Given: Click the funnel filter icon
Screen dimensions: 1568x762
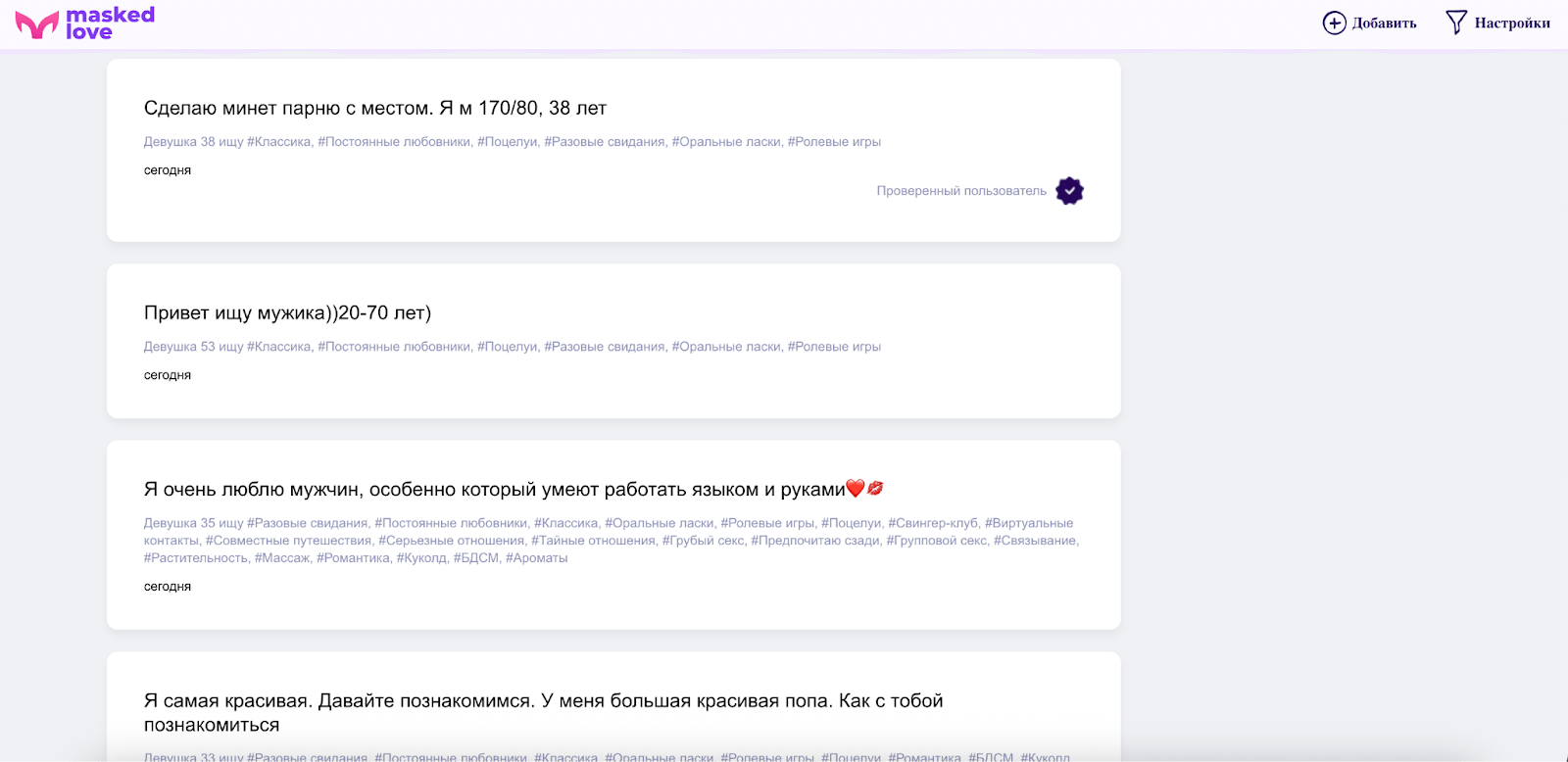Looking at the screenshot, I should [x=1456, y=23].
